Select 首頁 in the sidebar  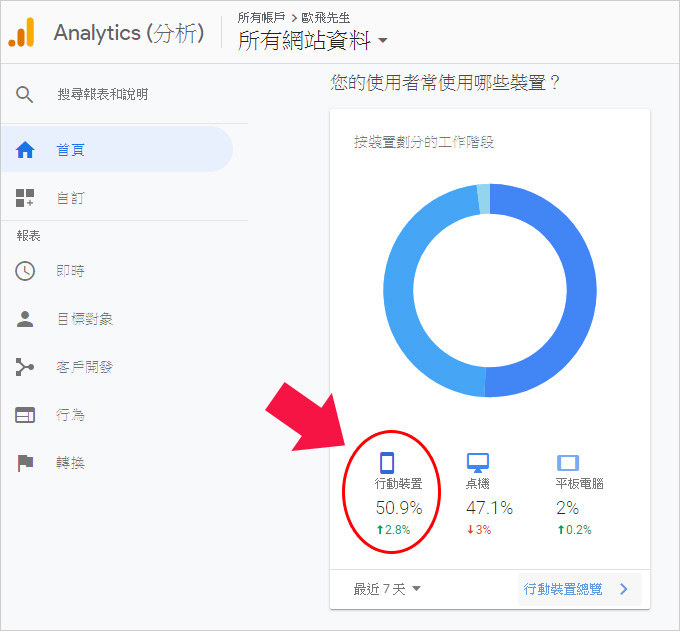click(x=117, y=150)
